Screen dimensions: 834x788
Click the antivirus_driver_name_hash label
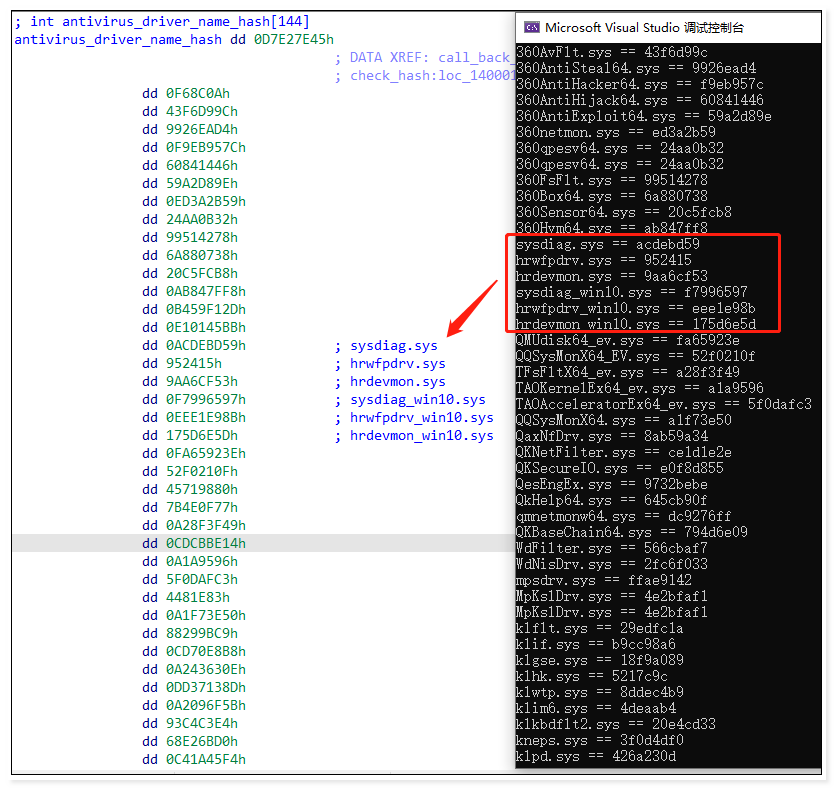click(118, 40)
